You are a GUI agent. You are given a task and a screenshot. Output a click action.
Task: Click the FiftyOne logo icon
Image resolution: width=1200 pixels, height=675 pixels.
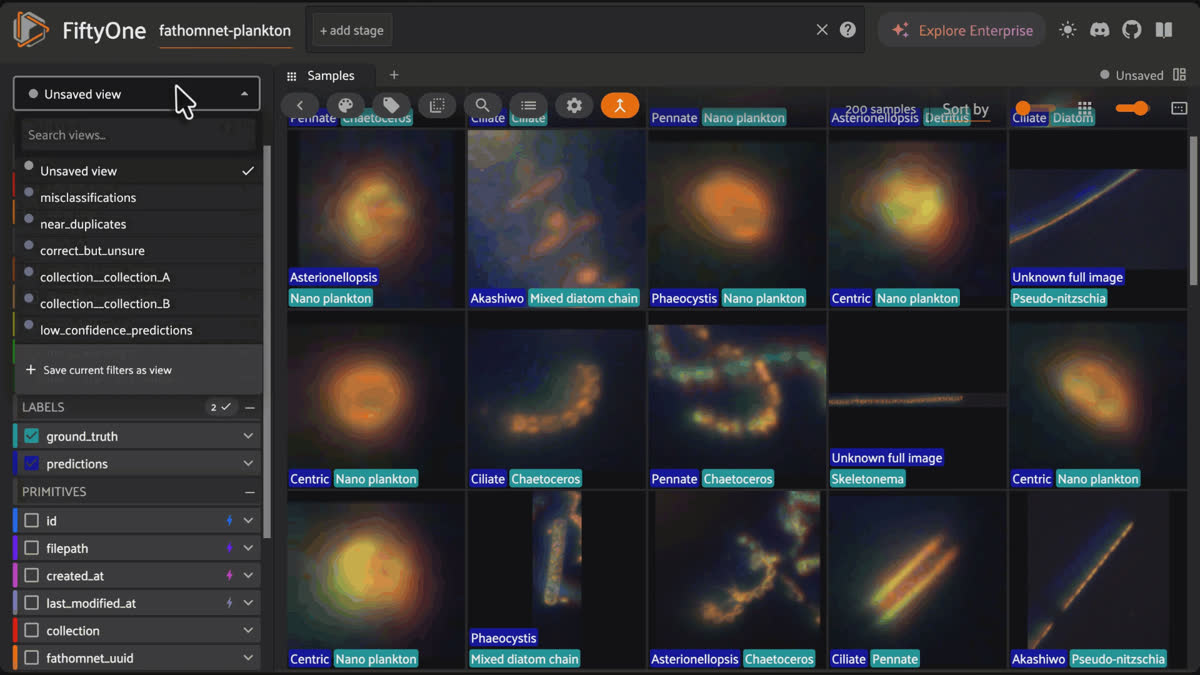click(x=31, y=30)
